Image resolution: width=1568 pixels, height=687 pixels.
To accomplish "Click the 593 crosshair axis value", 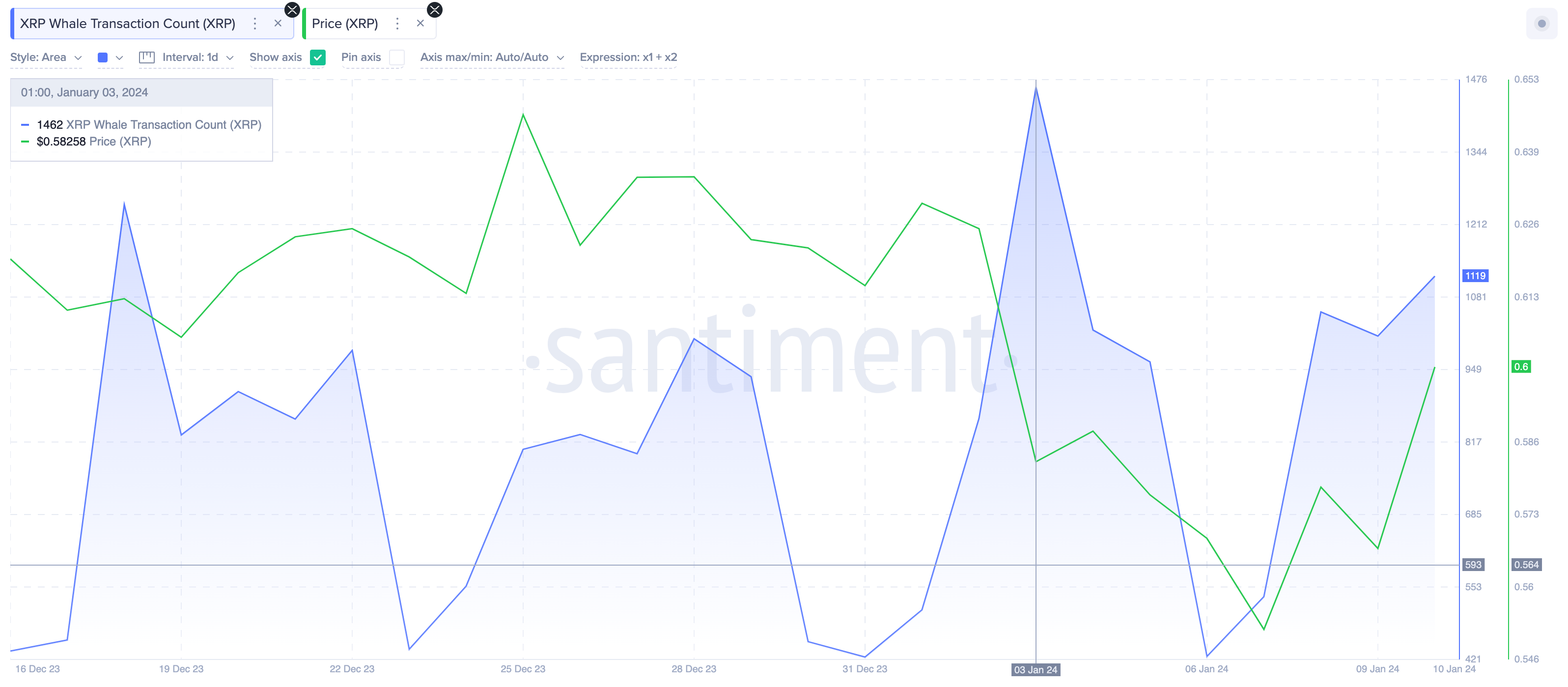I will pos(1473,565).
